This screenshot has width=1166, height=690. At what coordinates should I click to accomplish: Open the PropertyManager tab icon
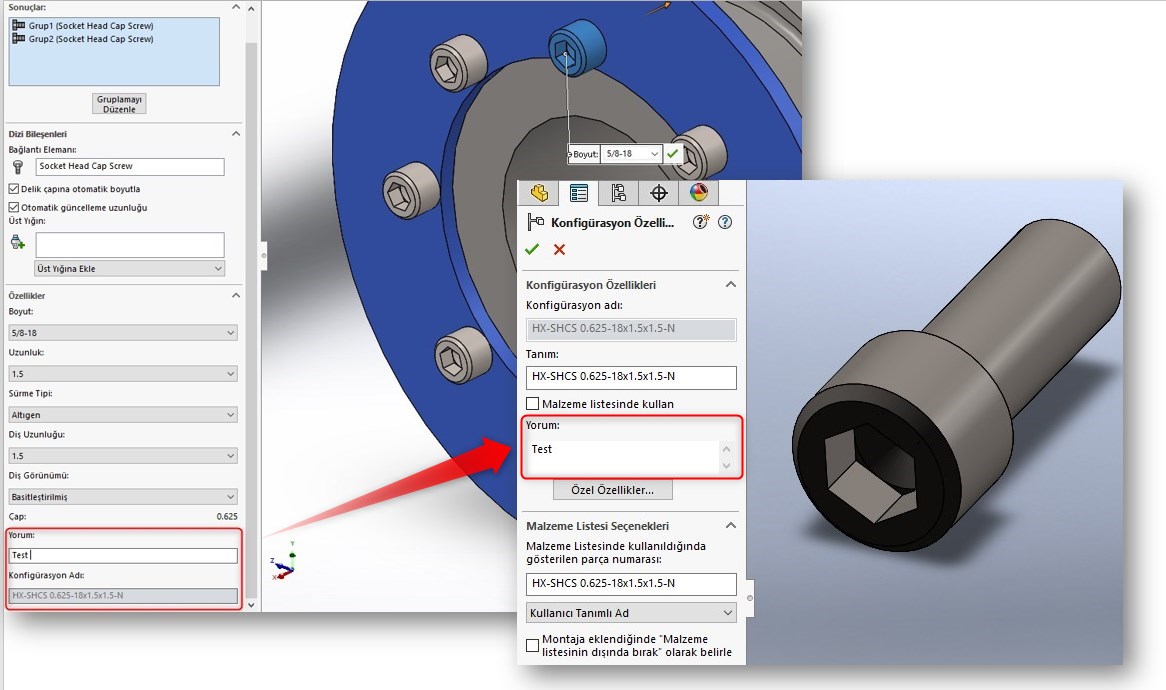[579, 193]
